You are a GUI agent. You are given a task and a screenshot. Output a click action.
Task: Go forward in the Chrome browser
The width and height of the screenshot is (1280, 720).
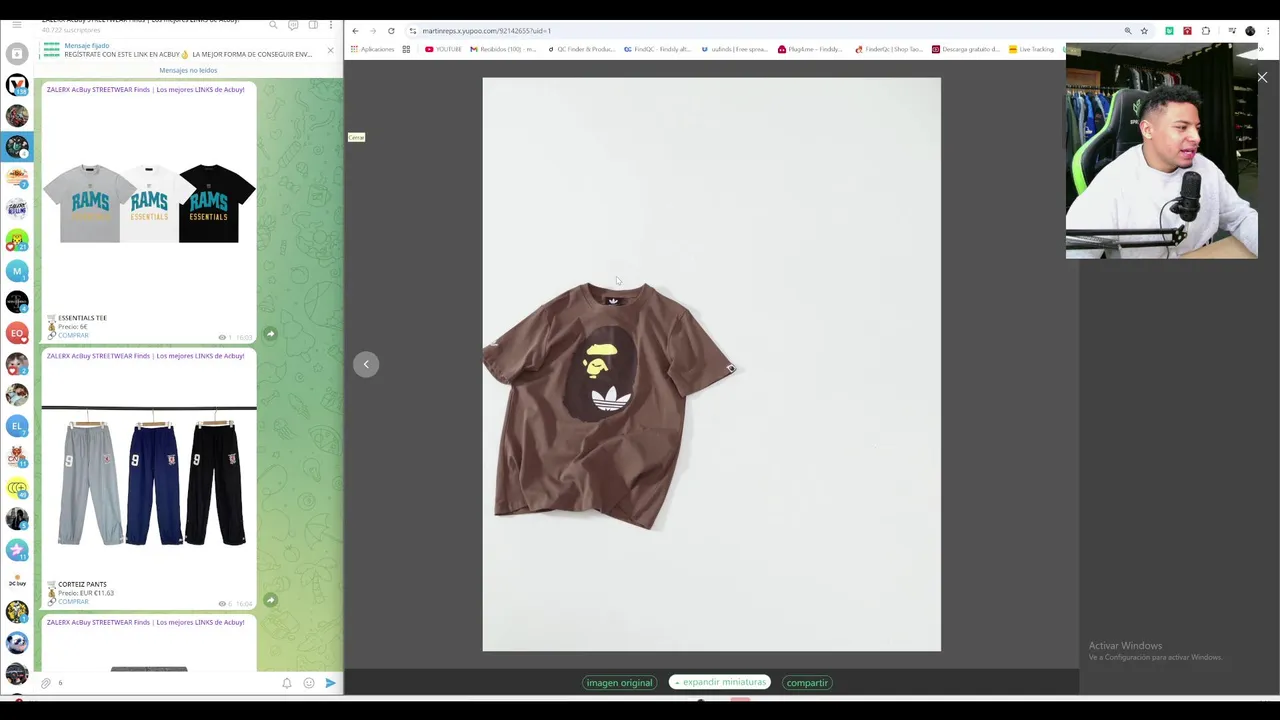click(373, 31)
